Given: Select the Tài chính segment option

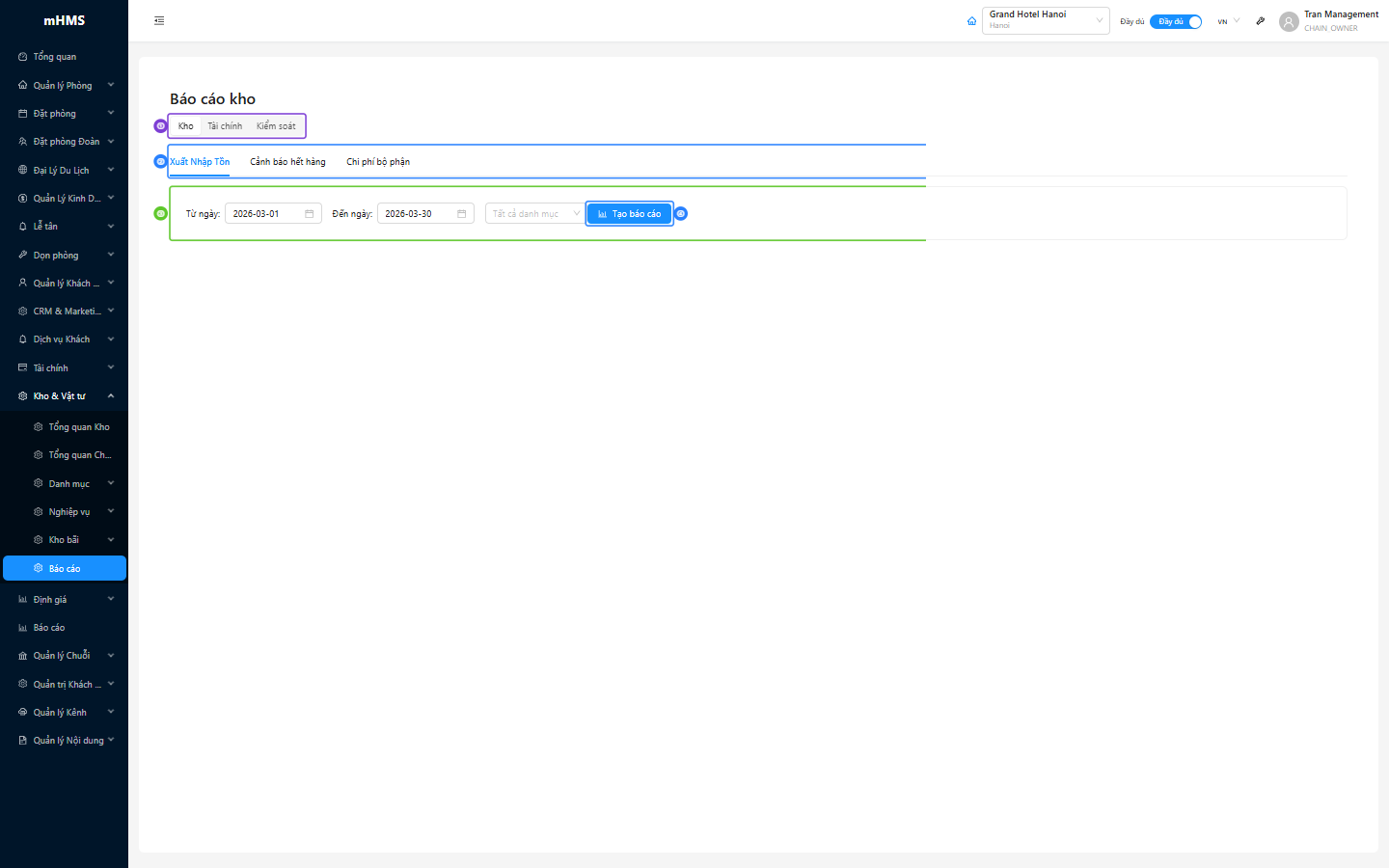Looking at the screenshot, I should click(x=225, y=126).
